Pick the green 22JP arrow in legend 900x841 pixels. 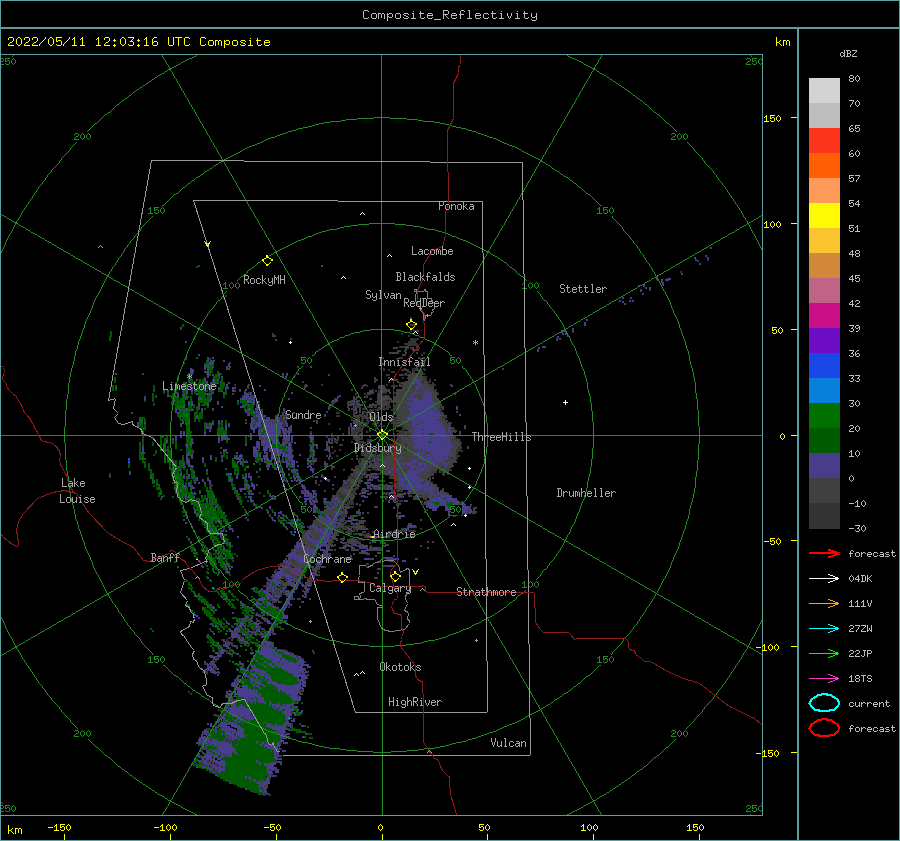tap(824, 653)
